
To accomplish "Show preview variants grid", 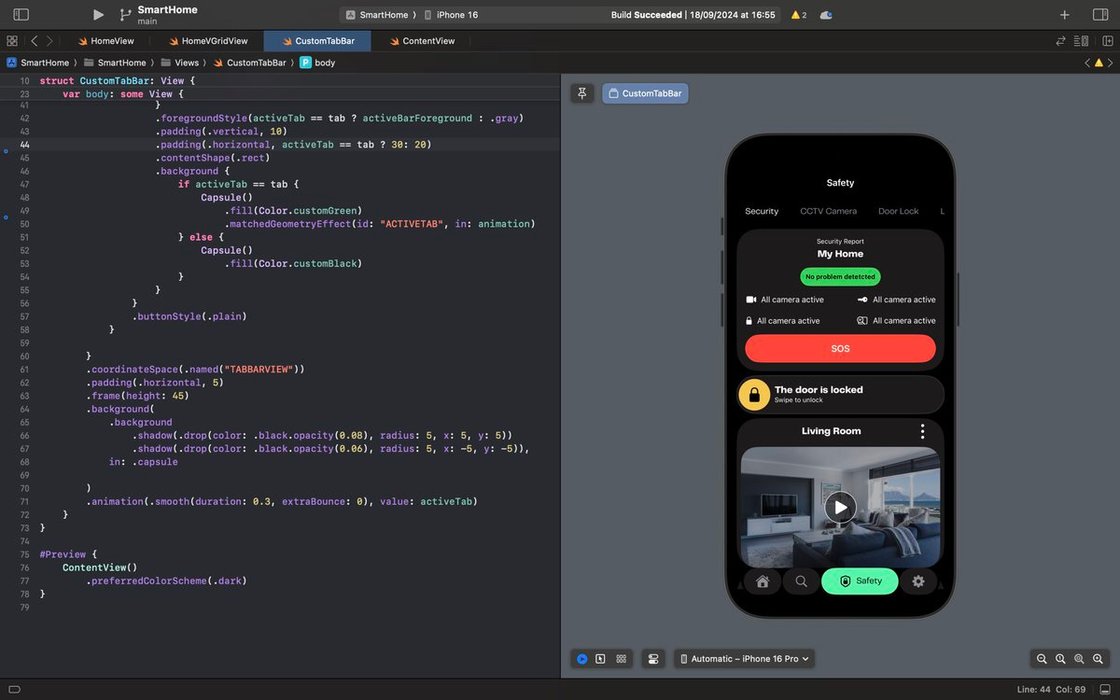I will (x=621, y=659).
